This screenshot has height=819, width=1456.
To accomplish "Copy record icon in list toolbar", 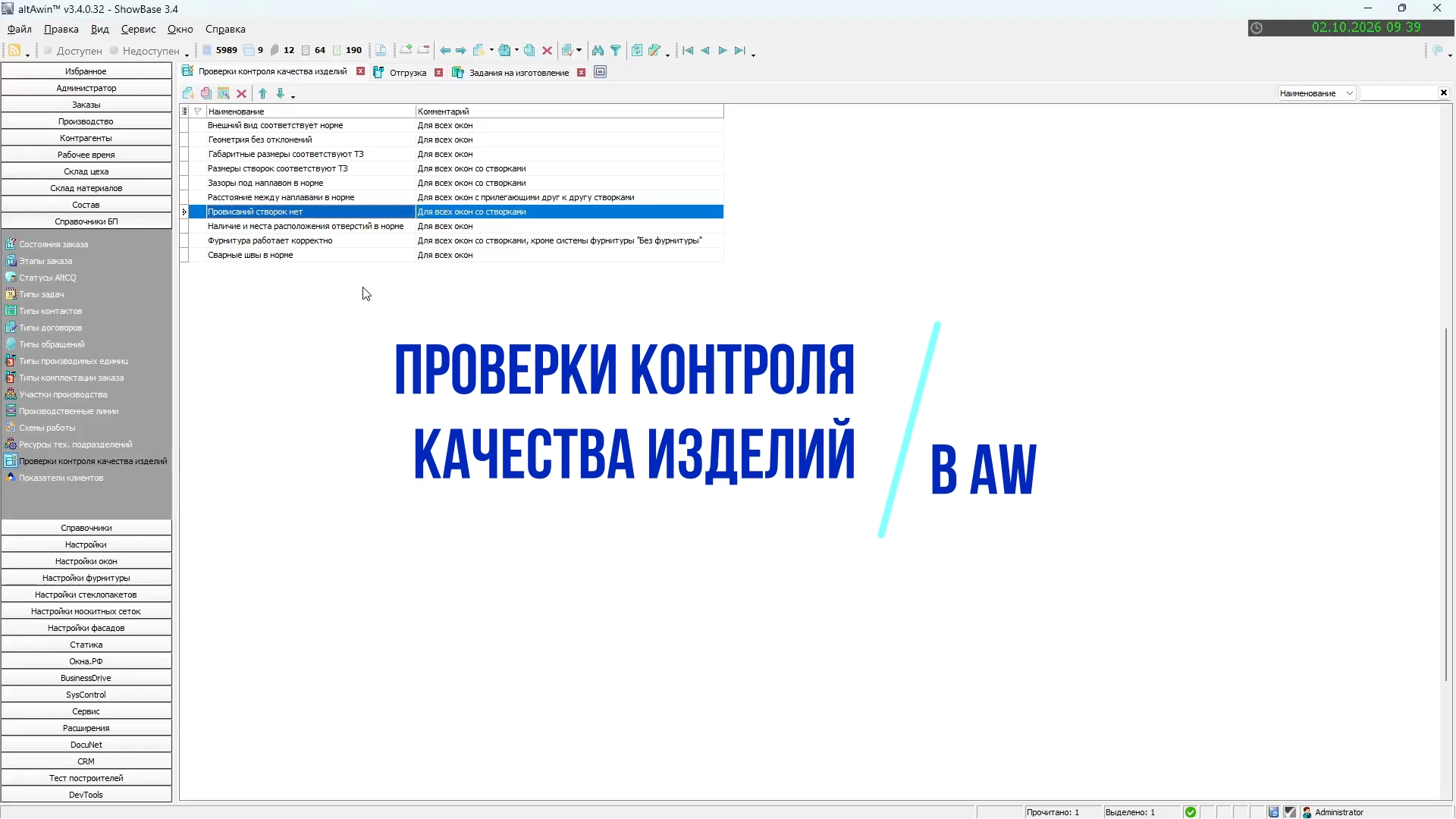I will [206, 93].
